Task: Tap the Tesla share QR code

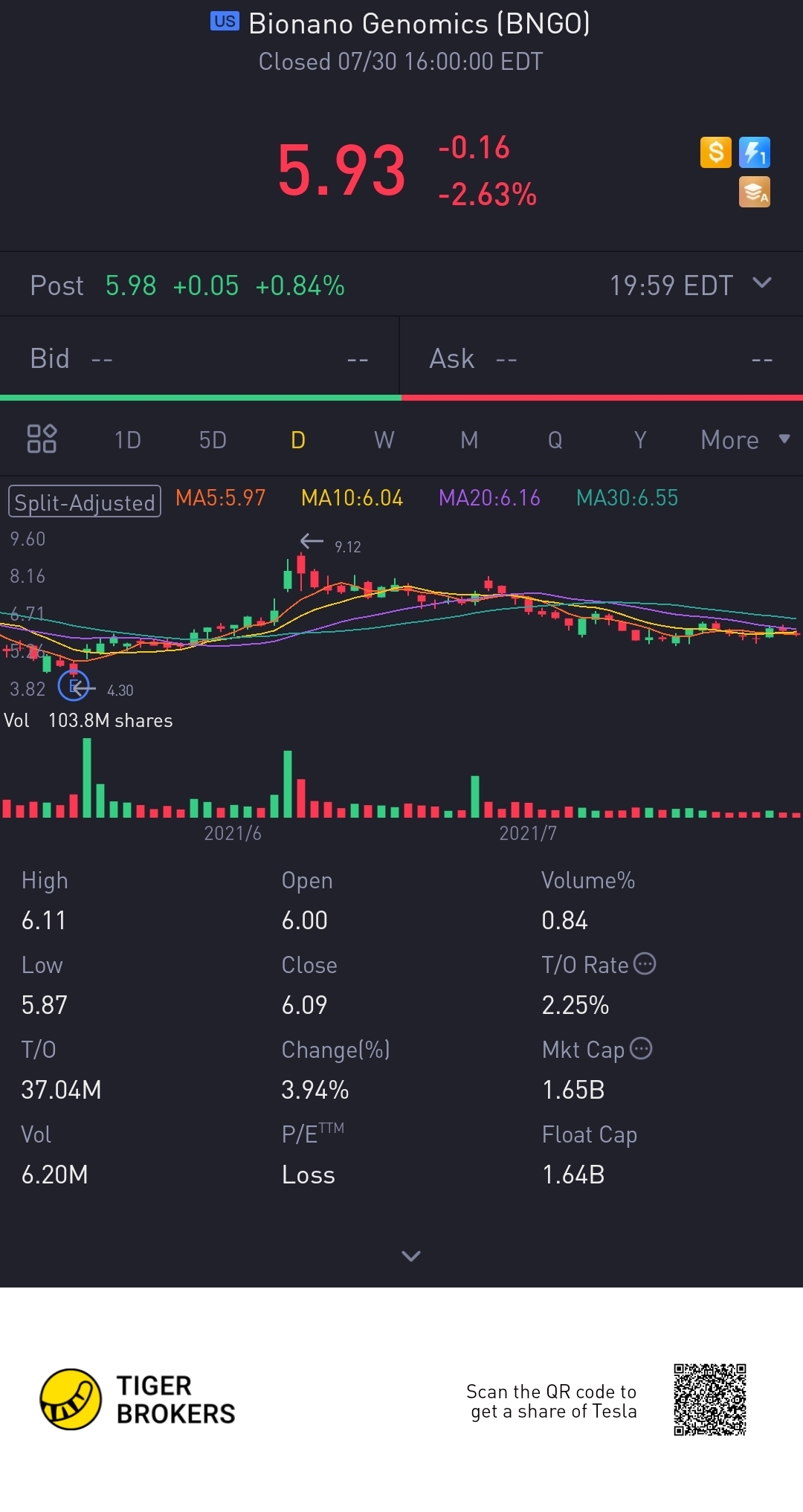Action: point(710,1400)
